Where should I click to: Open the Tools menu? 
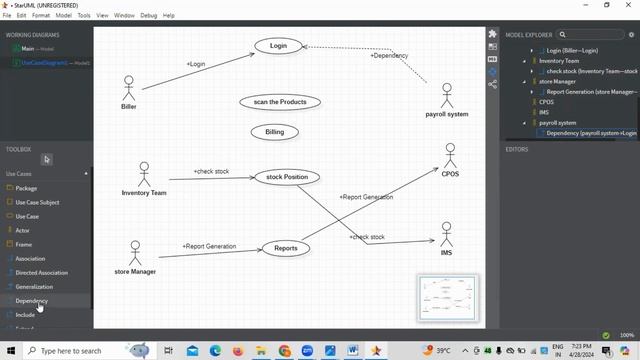point(84,16)
